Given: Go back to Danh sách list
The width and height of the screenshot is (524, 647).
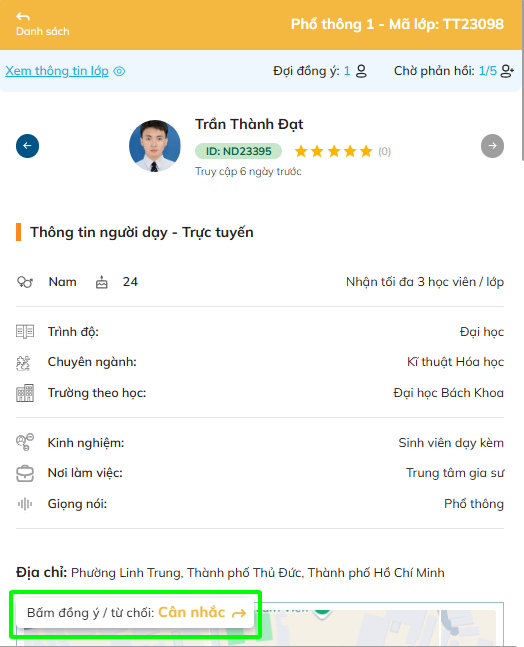Looking at the screenshot, I should click(x=42, y=24).
